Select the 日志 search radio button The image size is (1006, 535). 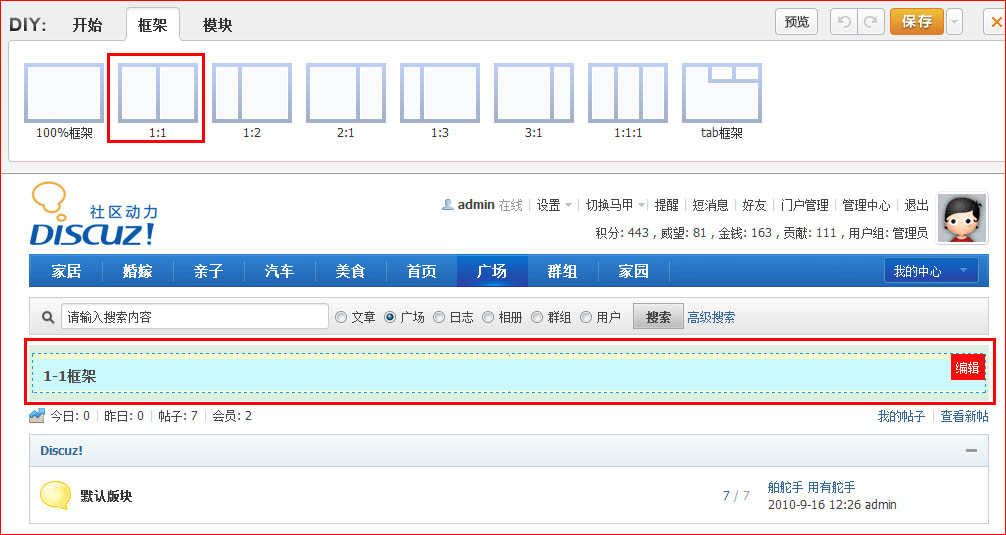coord(439,317)
